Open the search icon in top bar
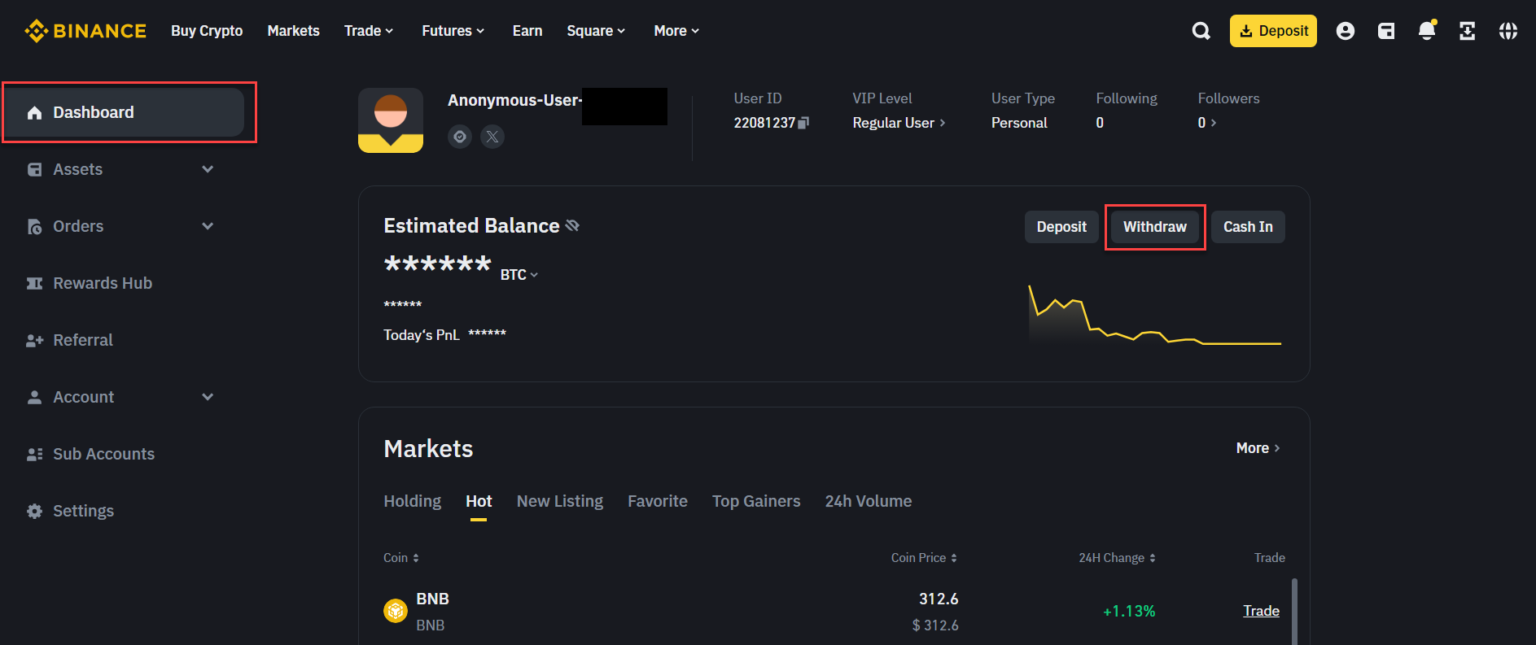The height and width of the screenshot is (645, 1536). pyautogui.click(x=1200, y=30)
